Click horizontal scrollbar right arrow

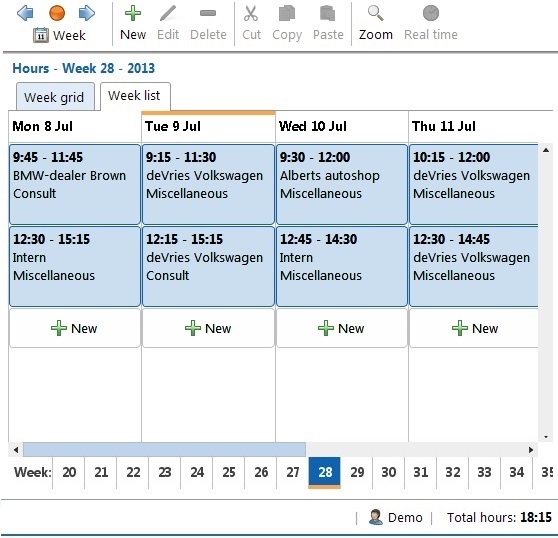click(x=531, y=450)
